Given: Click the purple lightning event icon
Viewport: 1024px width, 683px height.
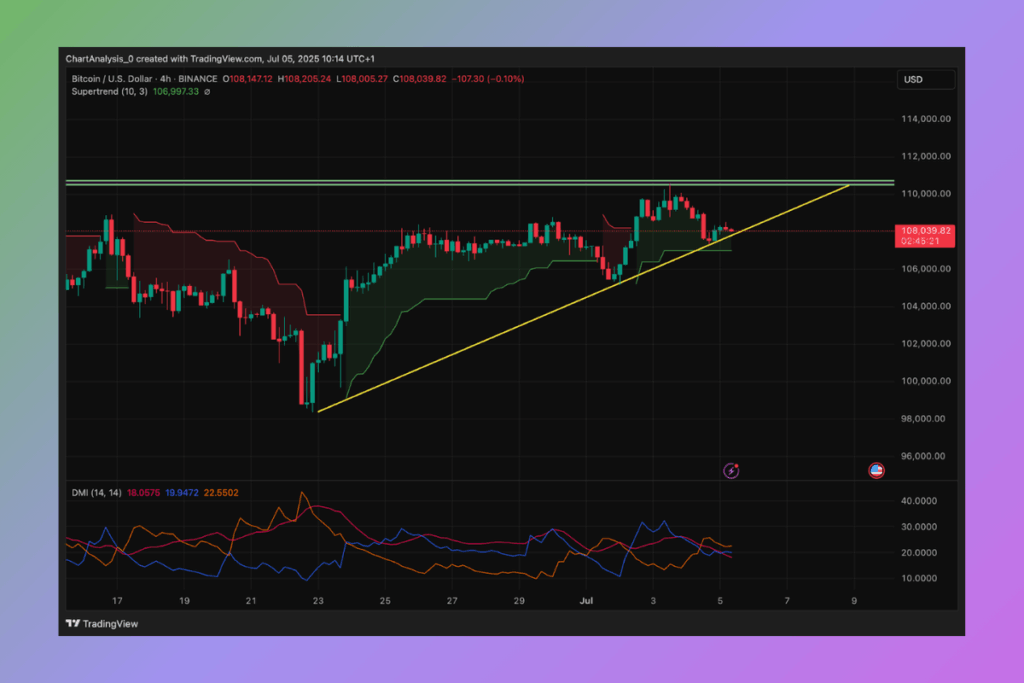Looking at the screenshot, I should [x=731, y=470].
